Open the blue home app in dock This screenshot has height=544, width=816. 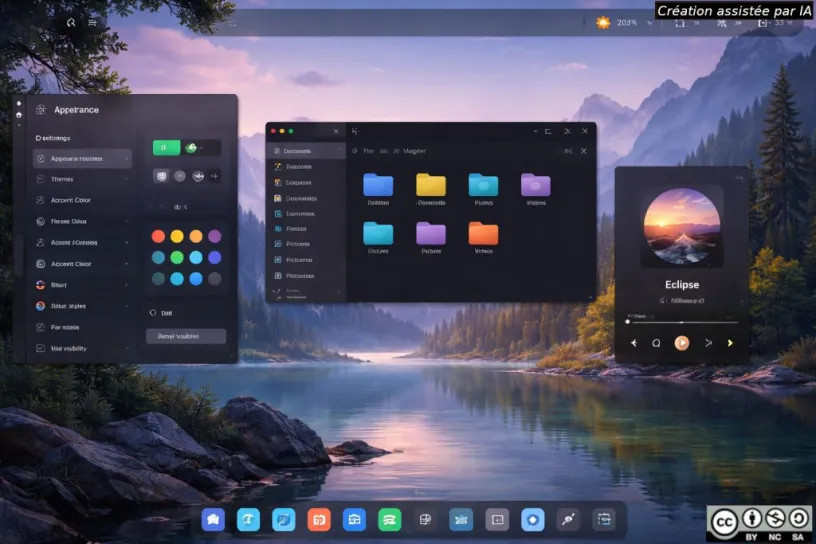pyautogui.click(x=213, y=519)
